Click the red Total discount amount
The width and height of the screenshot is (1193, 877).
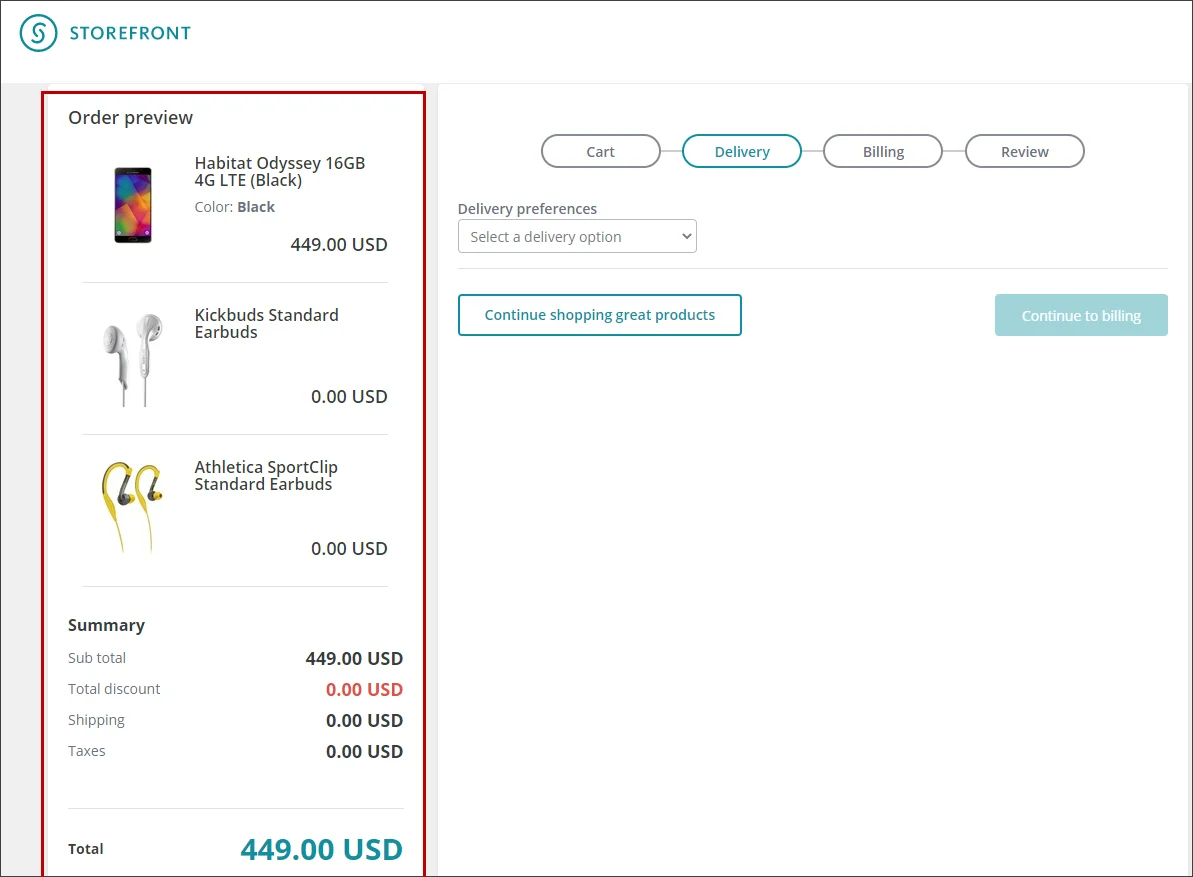[364, 690]
